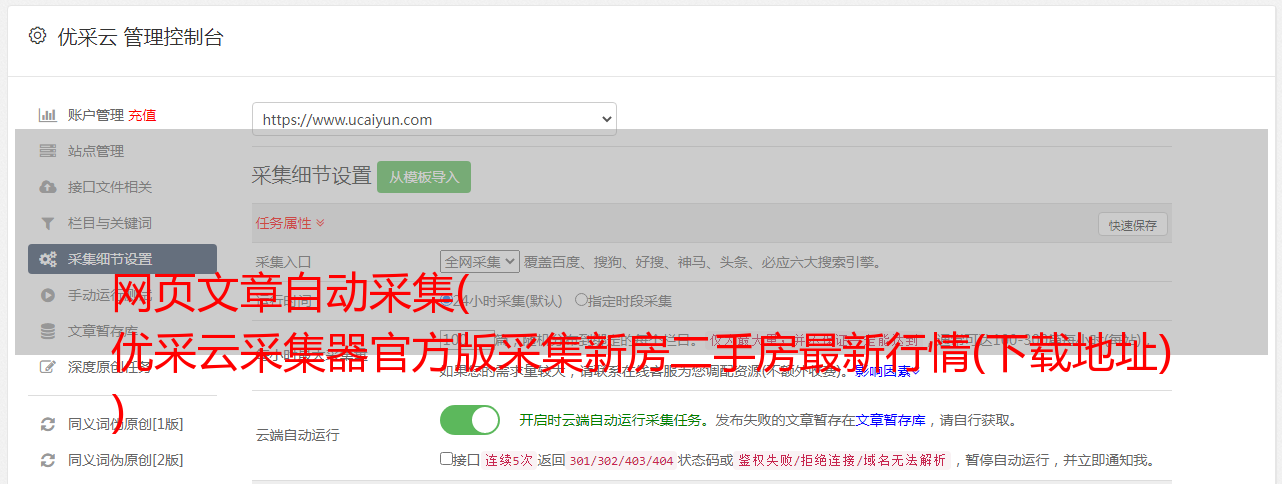Viewport: 1282px width, 484px height.
Task: Click the red 充值 link
Action: click(142, 115)
